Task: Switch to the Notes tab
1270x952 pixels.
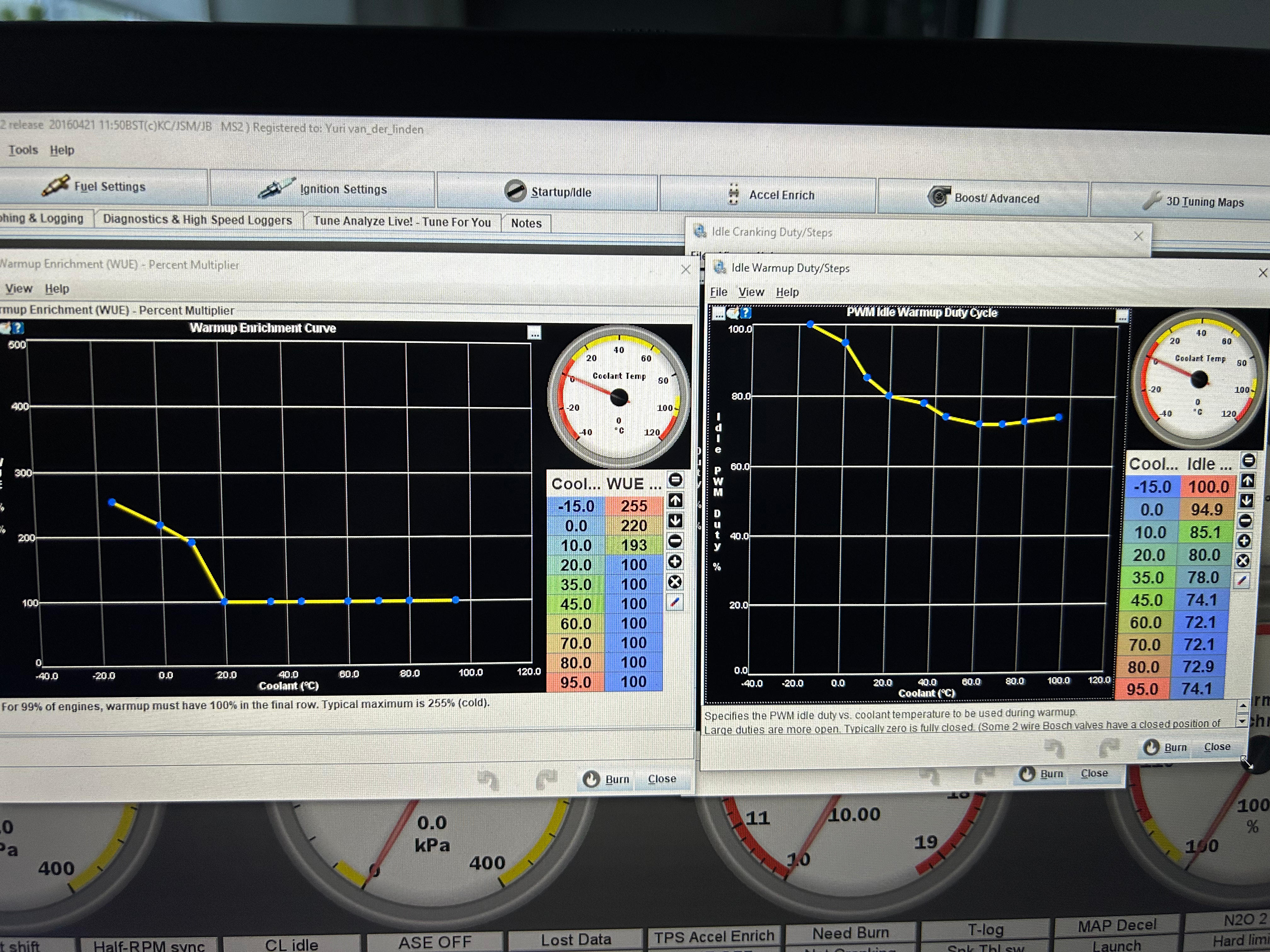Action: 526,223
